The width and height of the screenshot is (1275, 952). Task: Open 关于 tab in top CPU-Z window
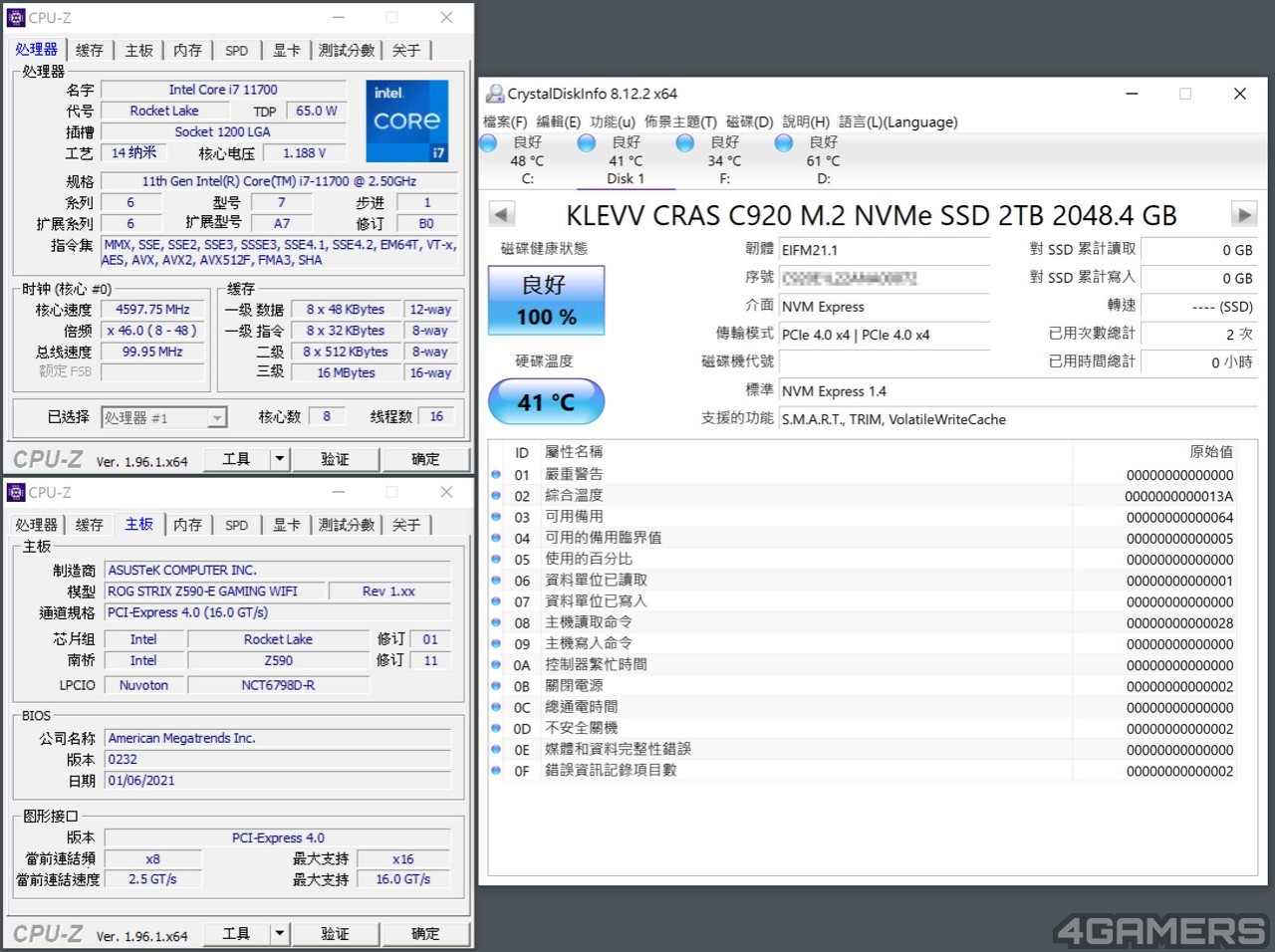click(406, 50)
